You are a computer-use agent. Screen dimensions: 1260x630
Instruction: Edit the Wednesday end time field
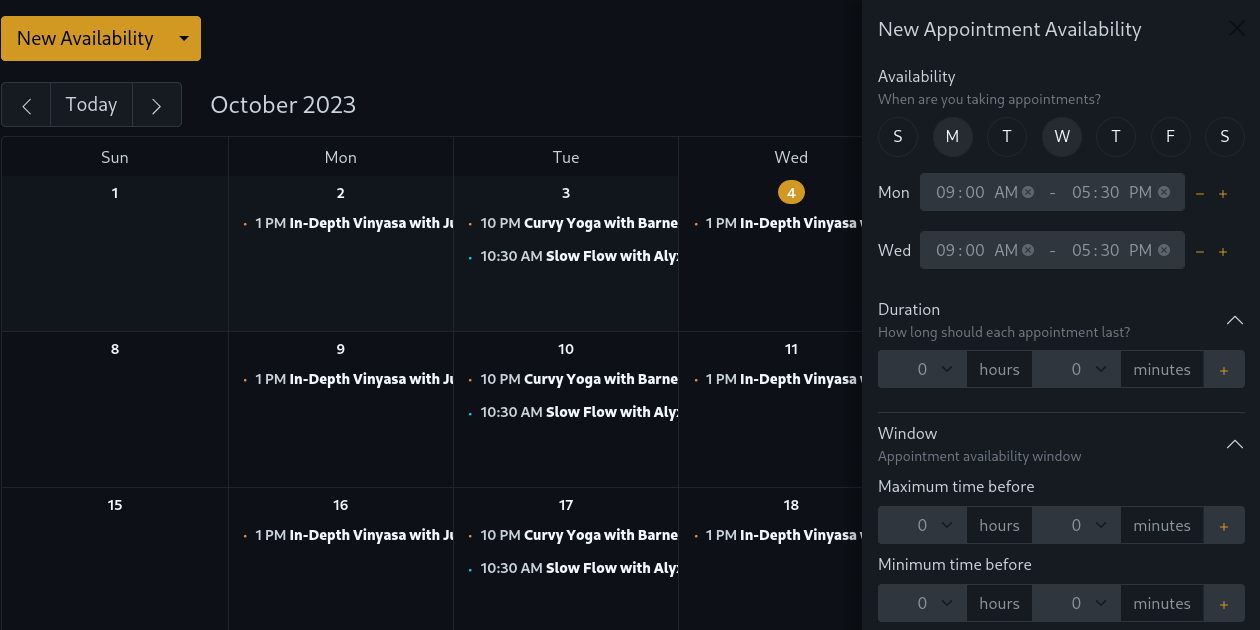[1111, 250]
